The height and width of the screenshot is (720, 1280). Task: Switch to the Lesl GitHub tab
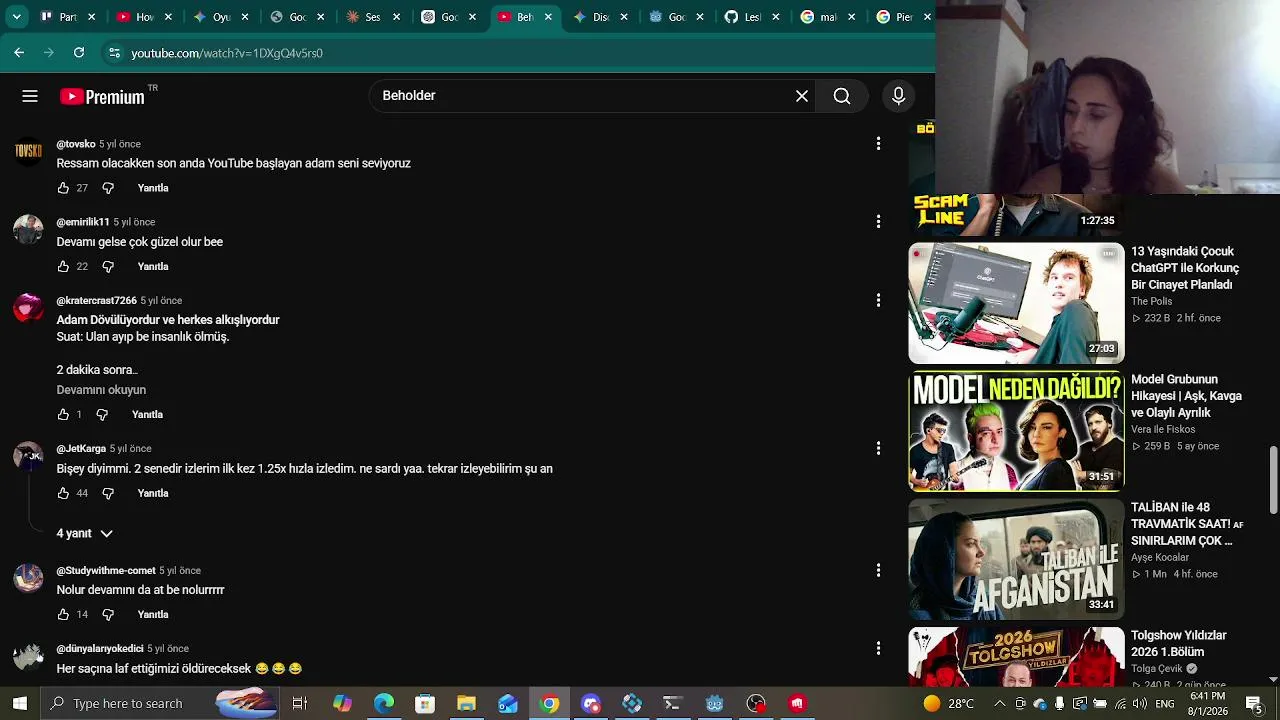[x=751, y=17]
